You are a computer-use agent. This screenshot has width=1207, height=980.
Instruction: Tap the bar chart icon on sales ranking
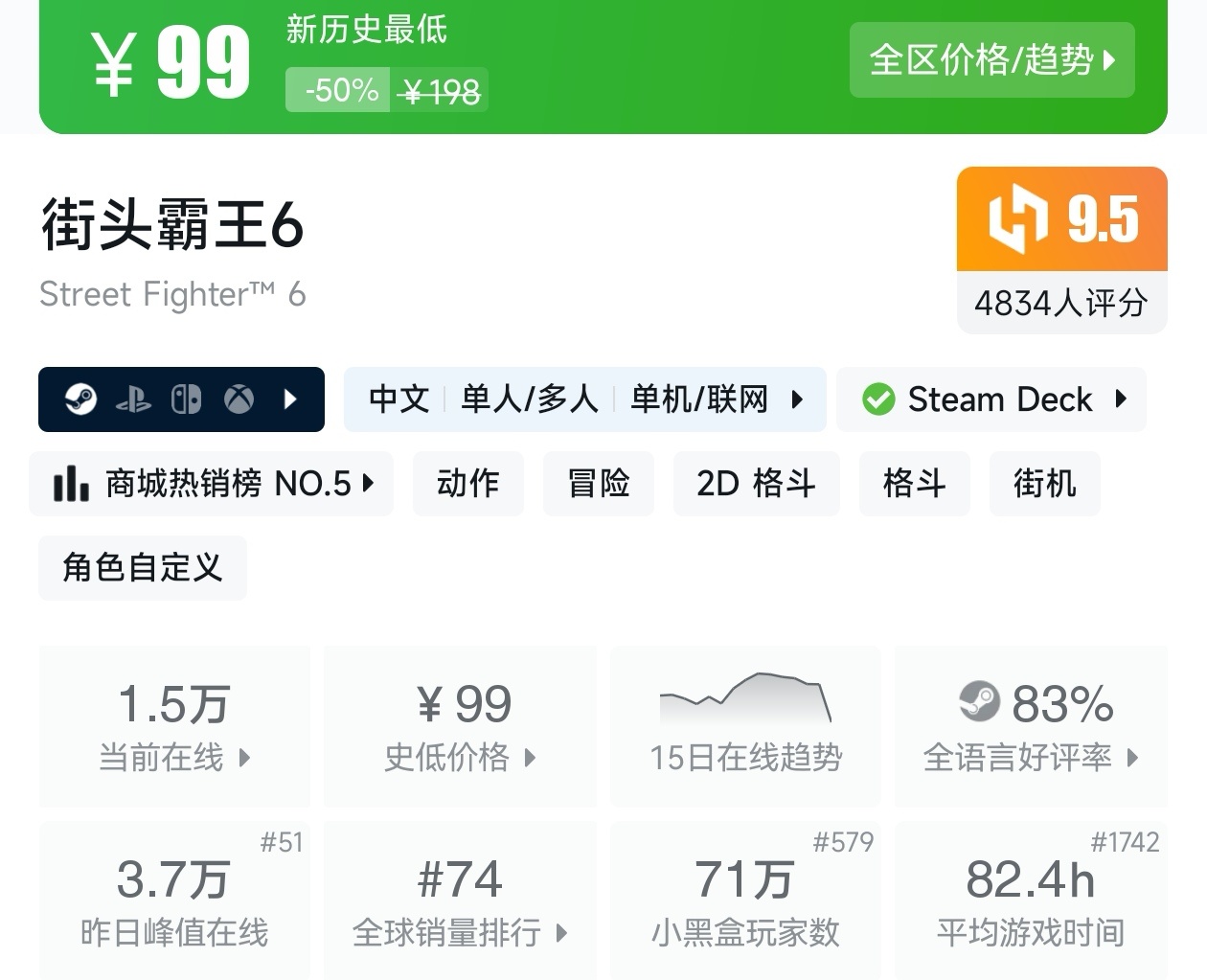click(x=71, y=484)
